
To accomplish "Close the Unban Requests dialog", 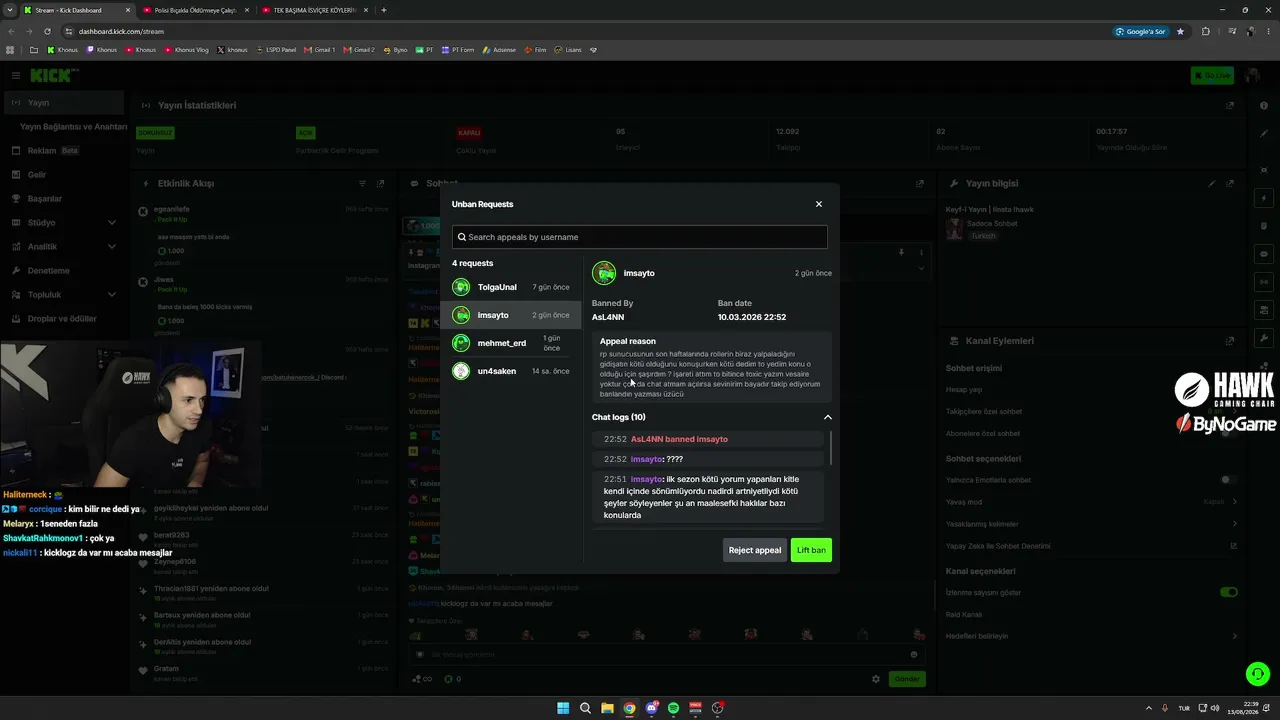I will (819, 204).
